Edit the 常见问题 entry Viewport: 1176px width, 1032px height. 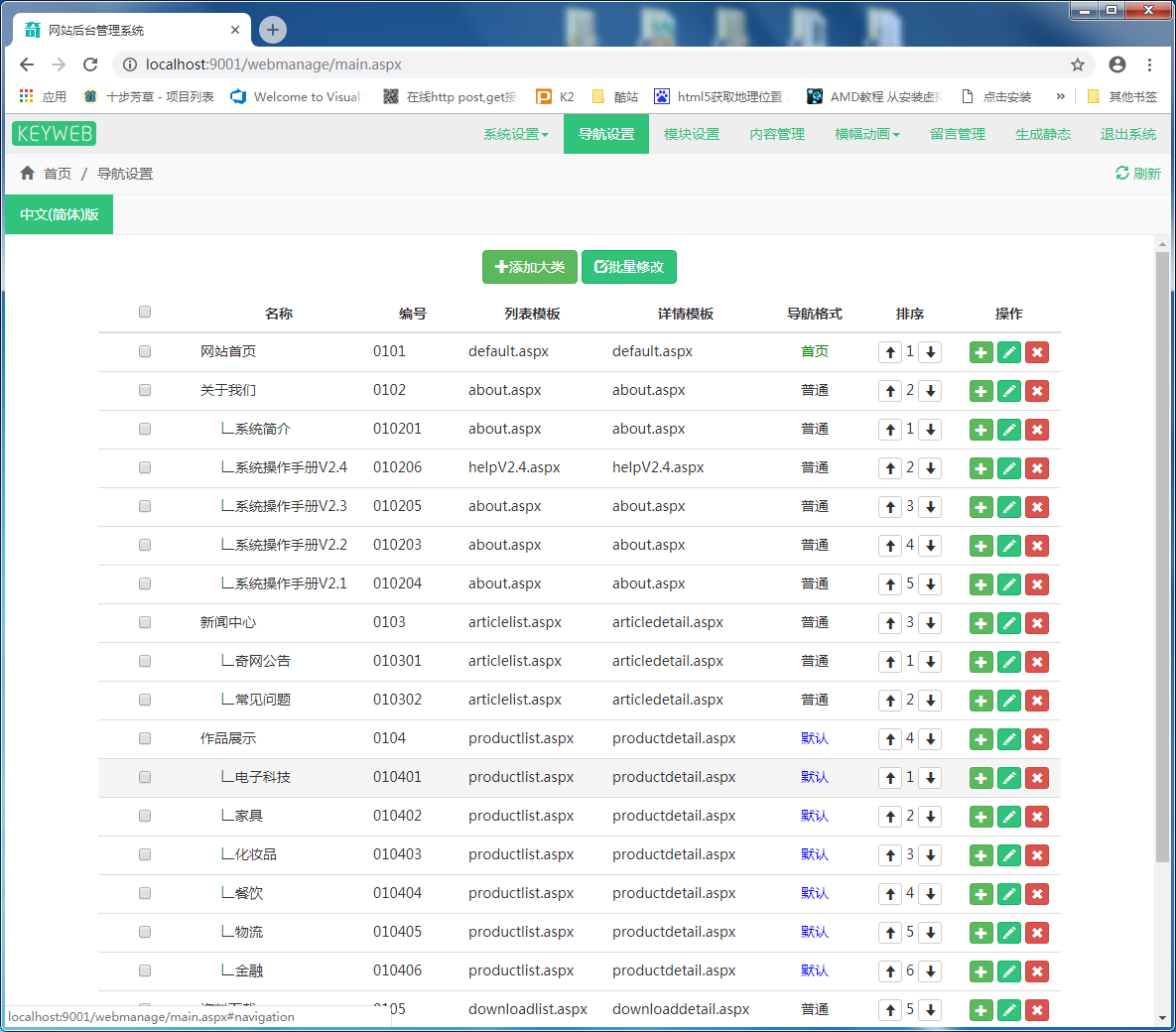1008,701
